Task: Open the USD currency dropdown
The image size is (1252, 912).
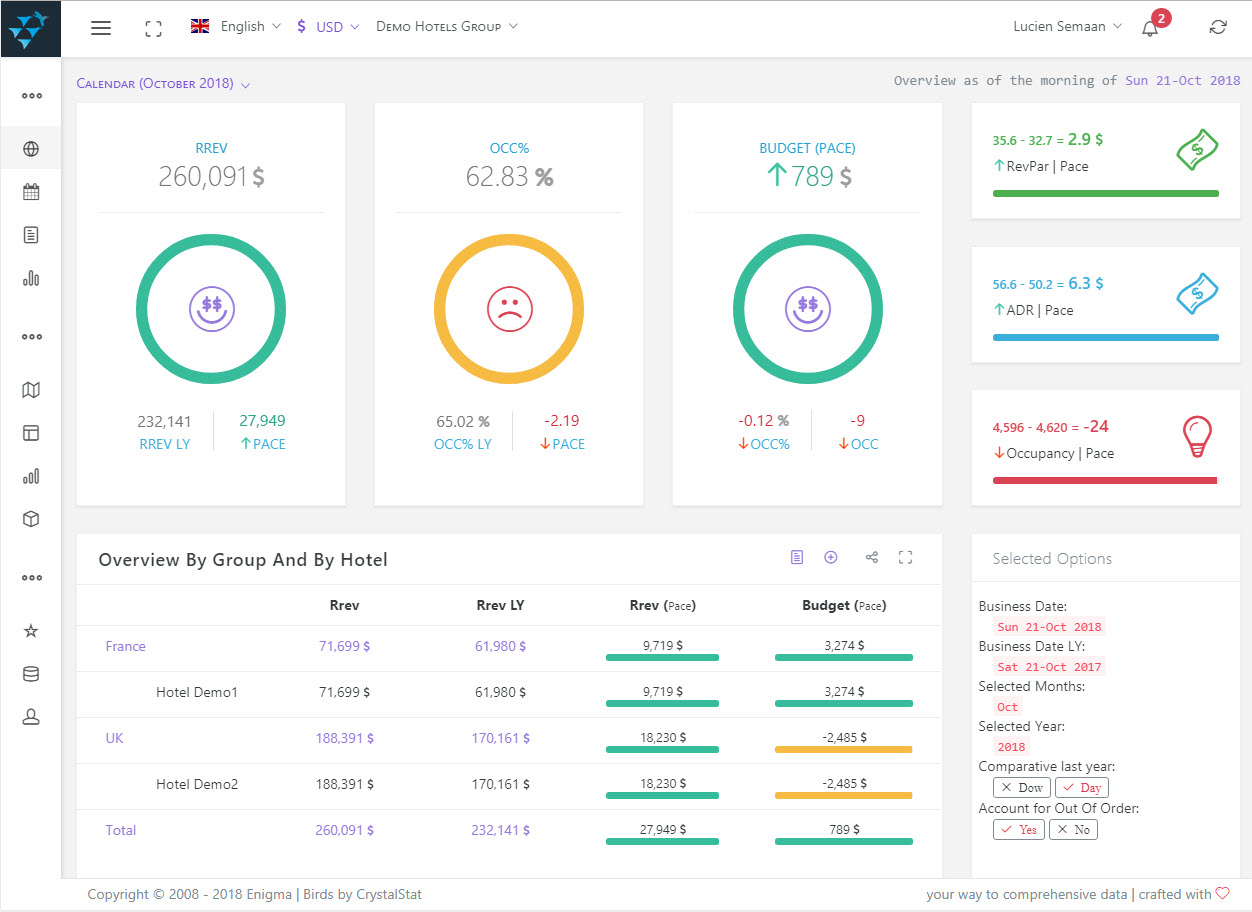Action: 328,27
